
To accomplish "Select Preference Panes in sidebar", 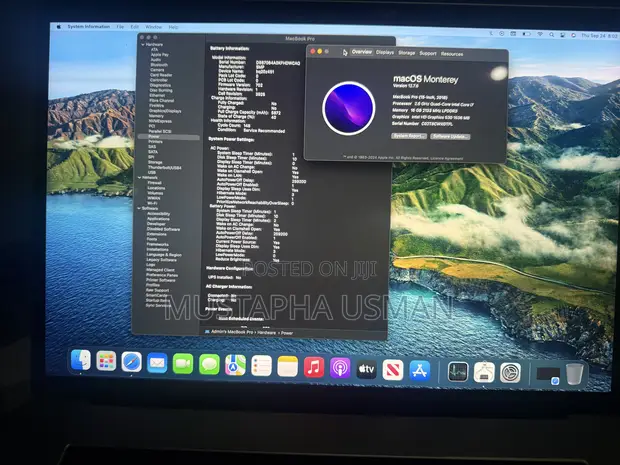I will tap(162, 275).
